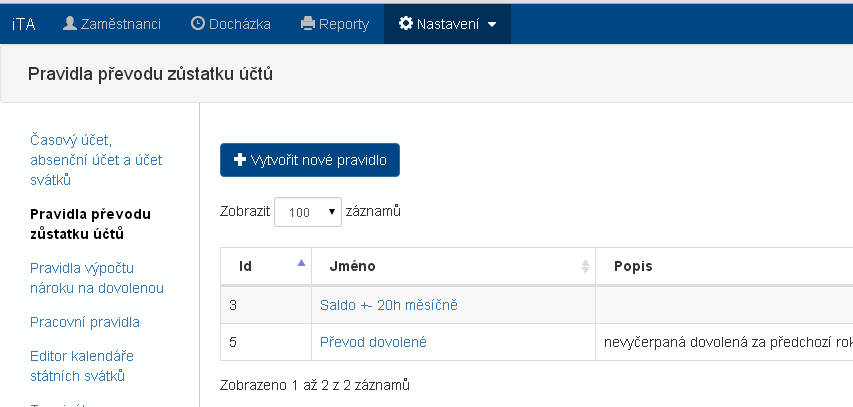
Task: Click the iTA brand logo link
Action: click(23, 23)
